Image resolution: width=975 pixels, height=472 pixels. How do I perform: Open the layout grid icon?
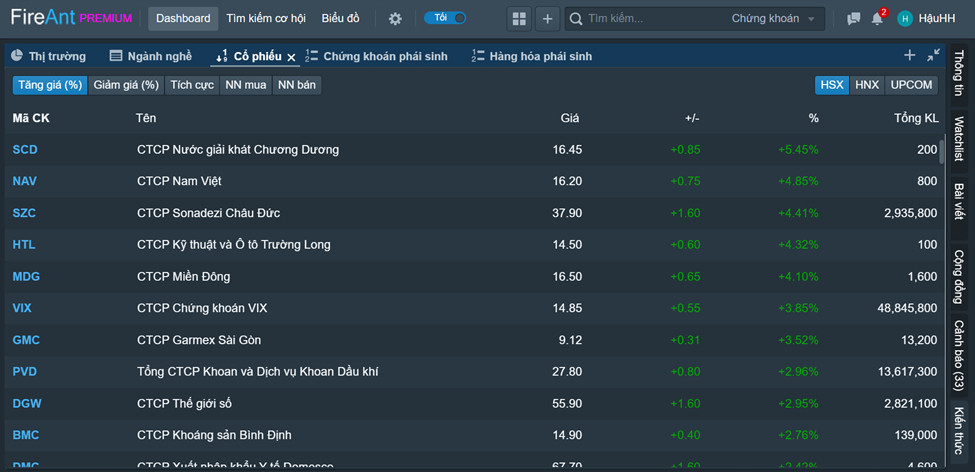[x=519, y=19]
